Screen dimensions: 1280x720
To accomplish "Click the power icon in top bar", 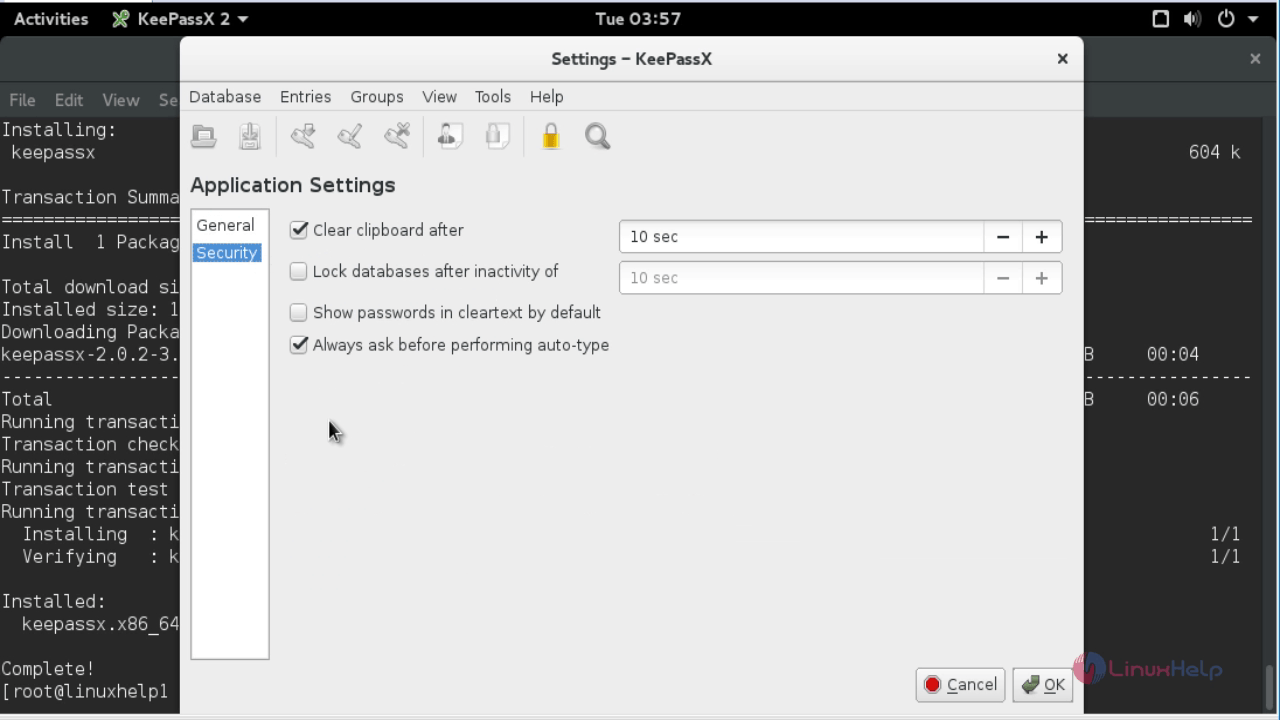I will 1226,18.
